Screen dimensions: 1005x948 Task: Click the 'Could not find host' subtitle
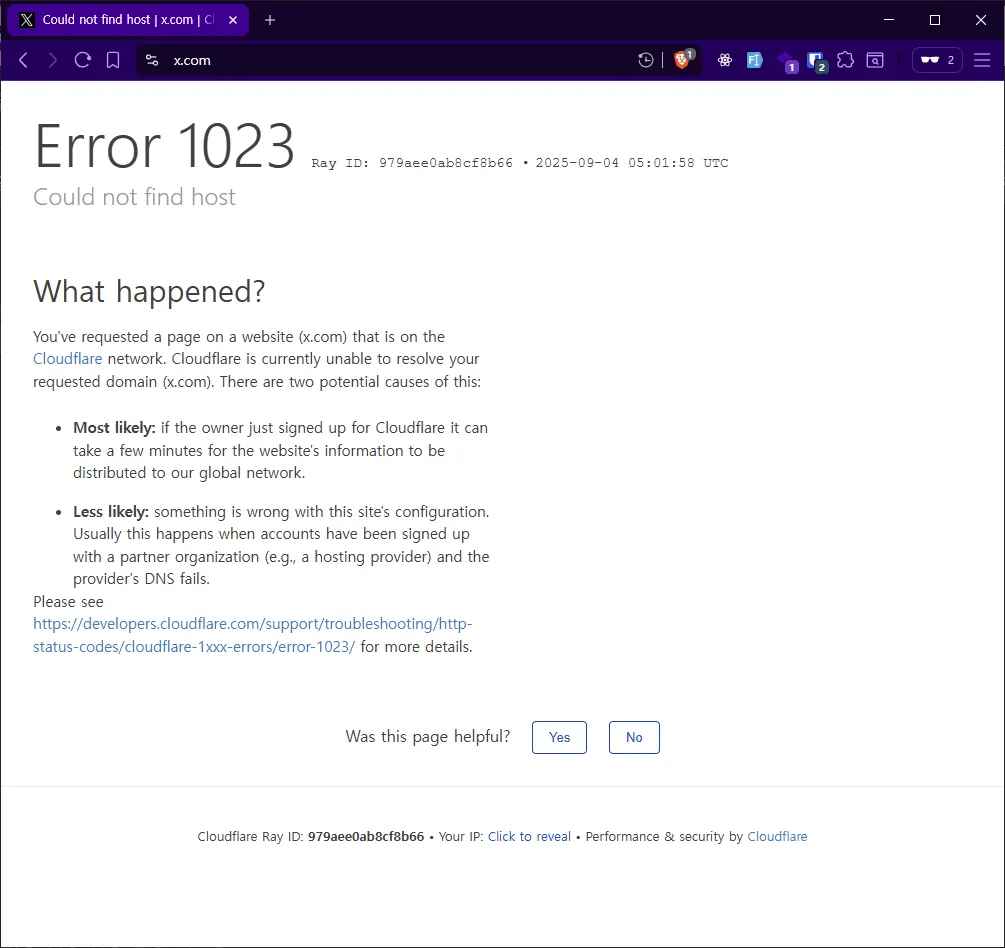click(x=135, y=197)
